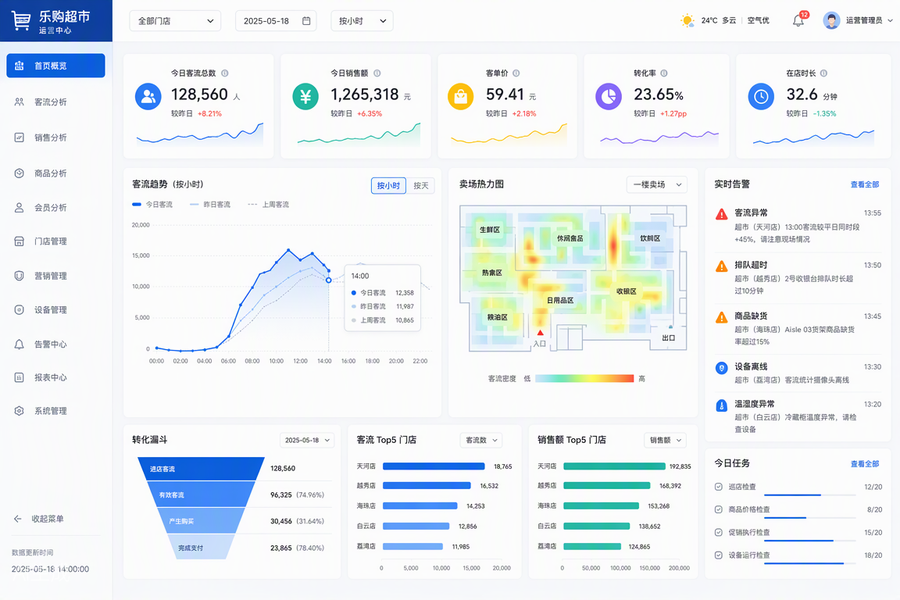Screen dimensions: 900x600
Task: Click the 完成支付 funnel segment
Action: pyautogui.click(x=201, y=547)
